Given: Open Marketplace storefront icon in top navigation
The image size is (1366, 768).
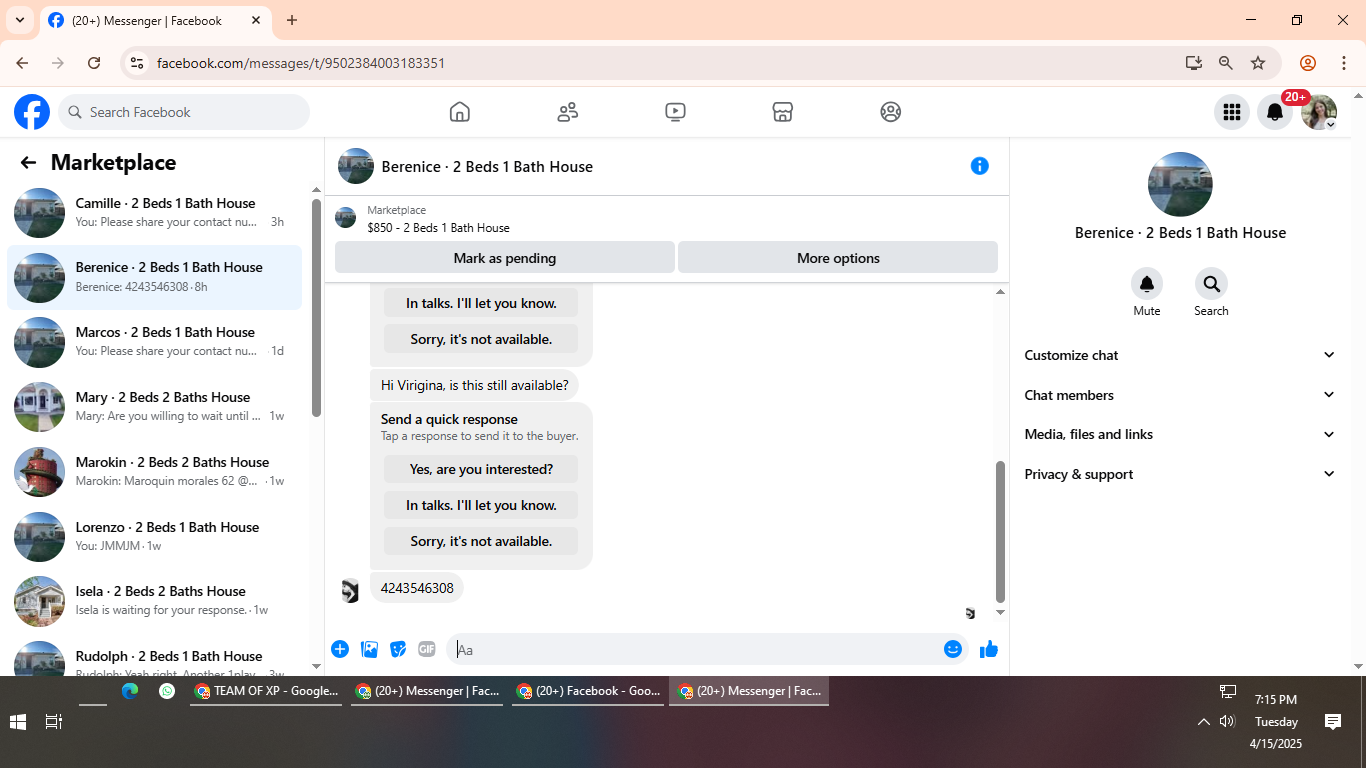Looking at the screenshot, I should point(783,112).
